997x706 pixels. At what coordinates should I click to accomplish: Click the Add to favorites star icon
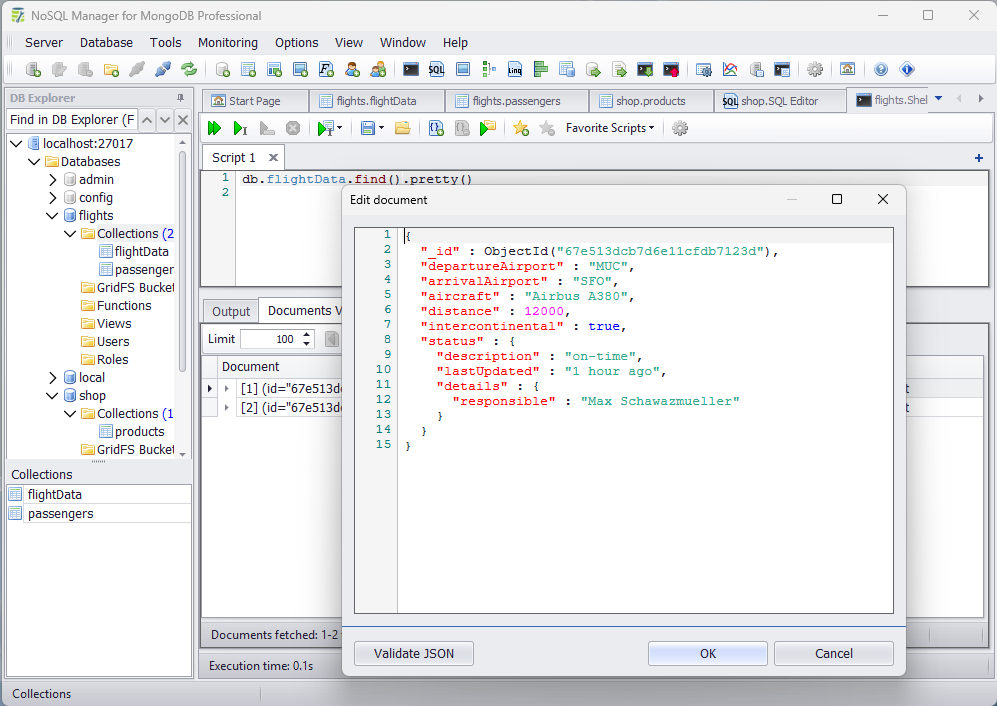coord(521,128)
